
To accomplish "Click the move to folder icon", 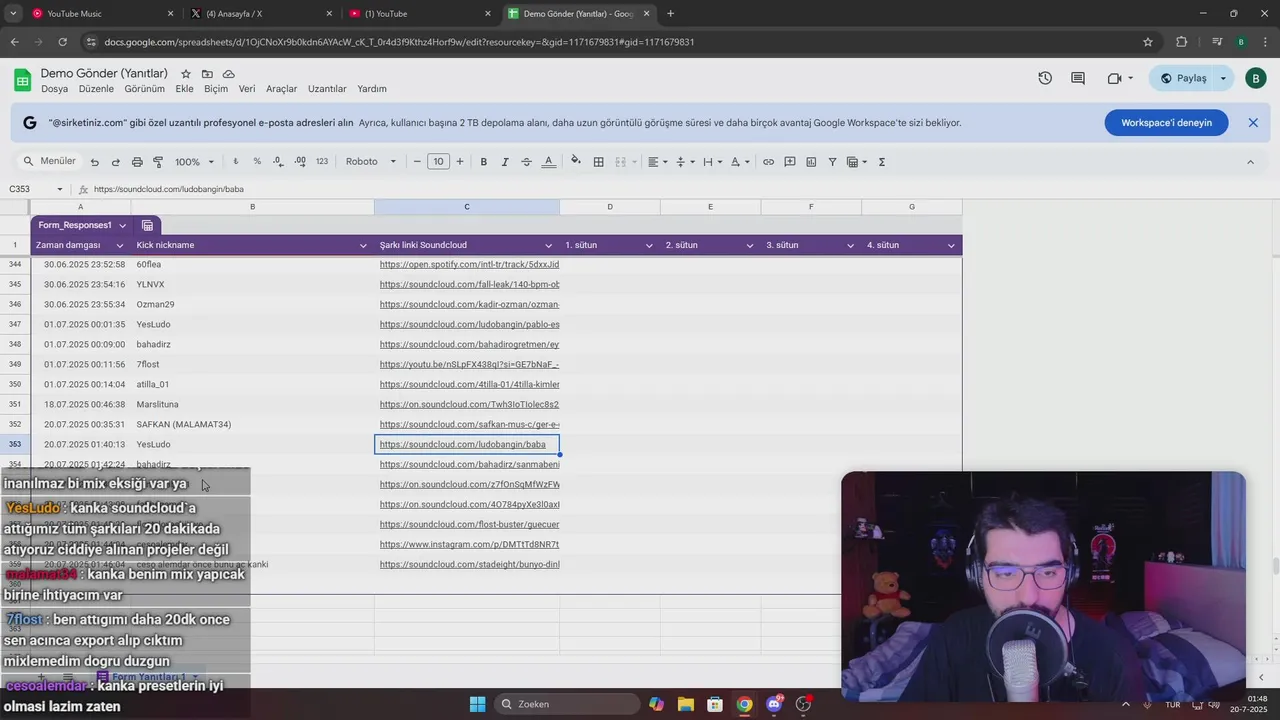I will tap(207, 74).
